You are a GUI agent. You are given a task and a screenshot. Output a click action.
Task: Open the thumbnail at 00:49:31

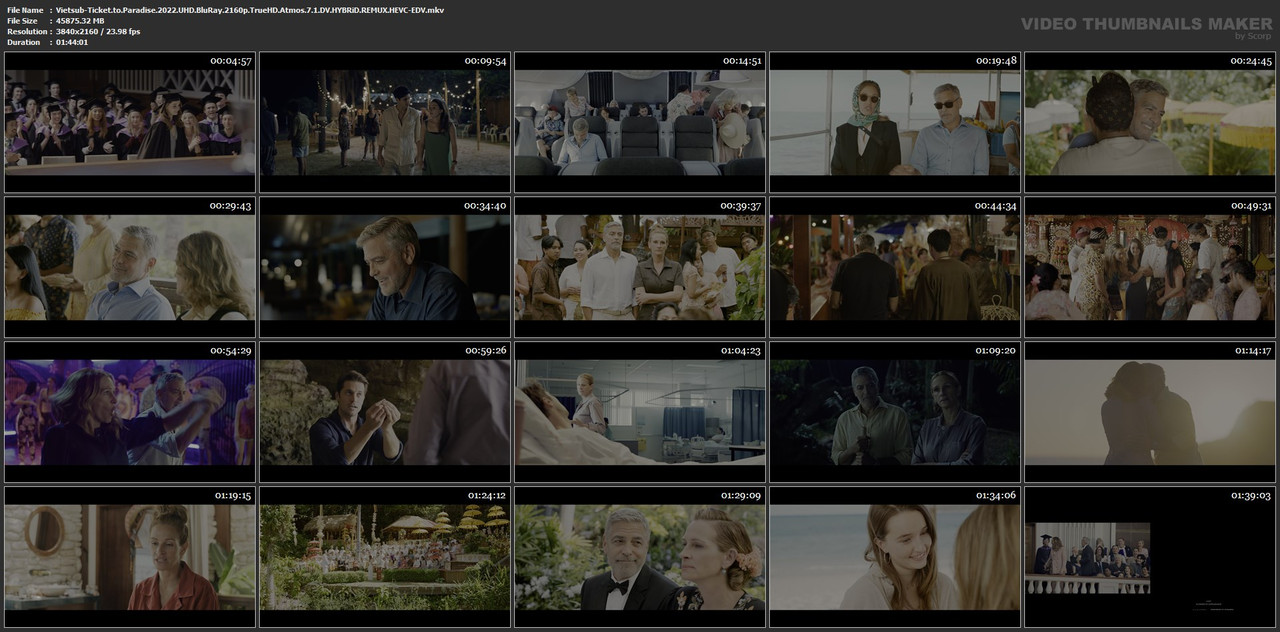click(x=1150, y=267)
